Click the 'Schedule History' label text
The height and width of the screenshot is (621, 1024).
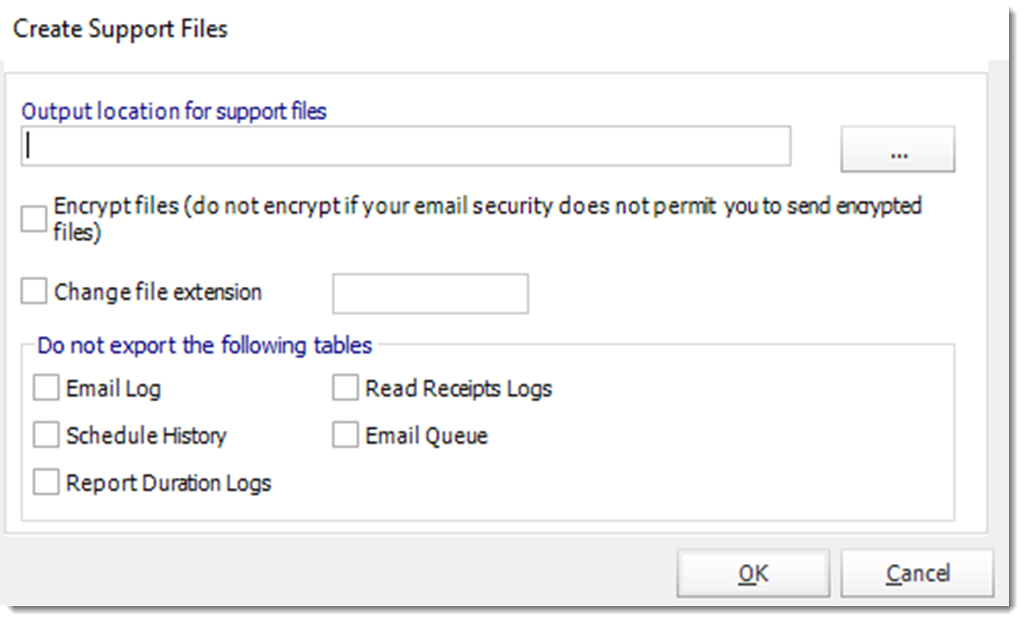tap(146, 436)
